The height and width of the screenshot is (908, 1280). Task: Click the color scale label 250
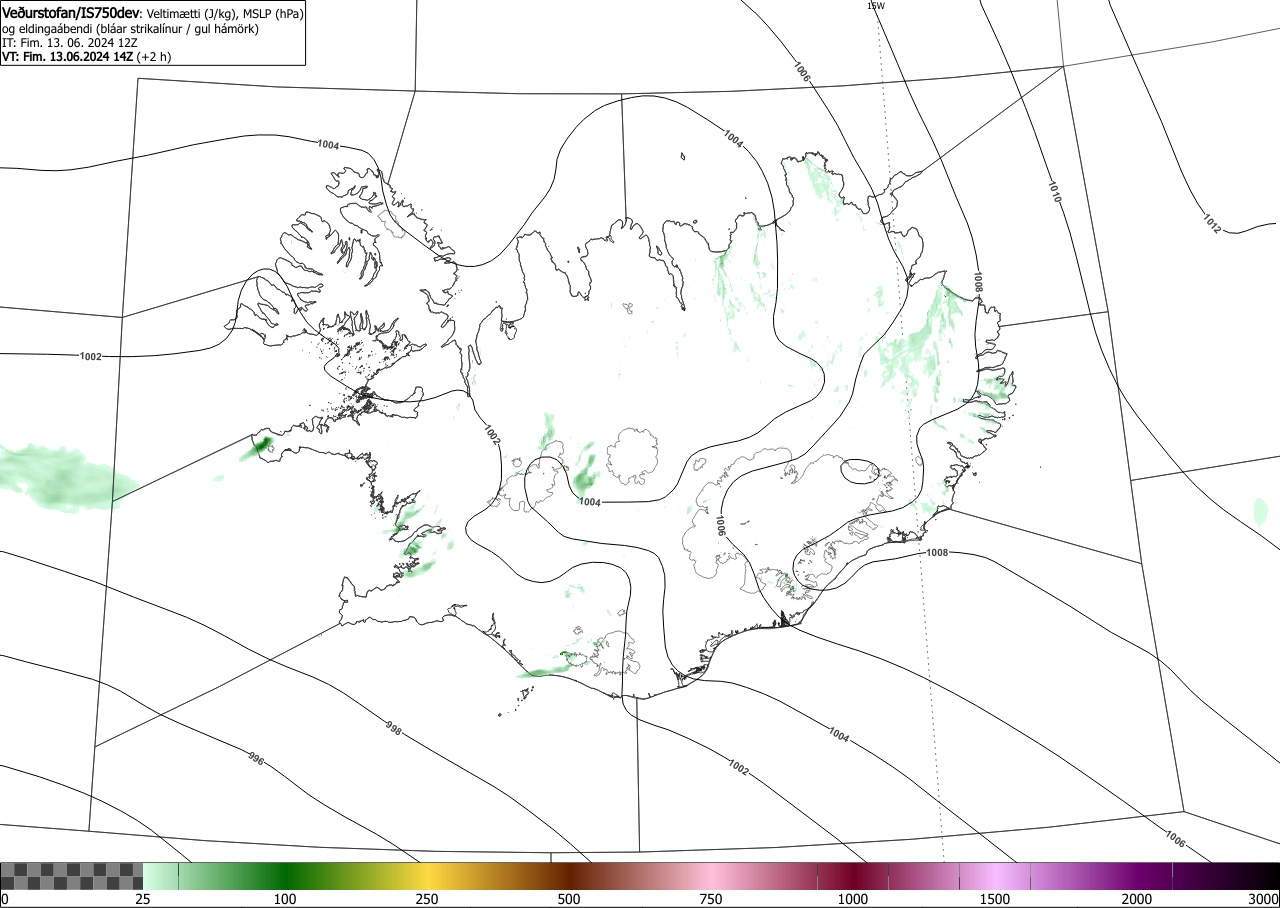pyautogui.click(x=427, y=899)
